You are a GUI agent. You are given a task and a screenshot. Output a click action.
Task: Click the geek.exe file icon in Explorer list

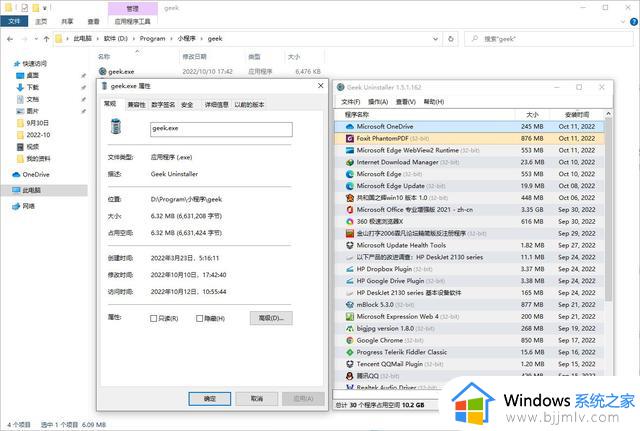pos(103,71)
